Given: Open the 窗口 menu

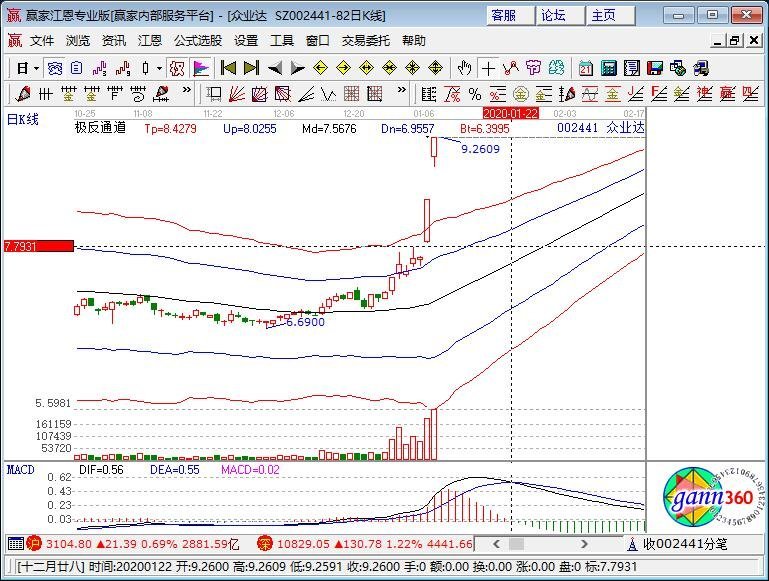Looking at the screenshot, I should pyautogui.click(x=318, y=41).
